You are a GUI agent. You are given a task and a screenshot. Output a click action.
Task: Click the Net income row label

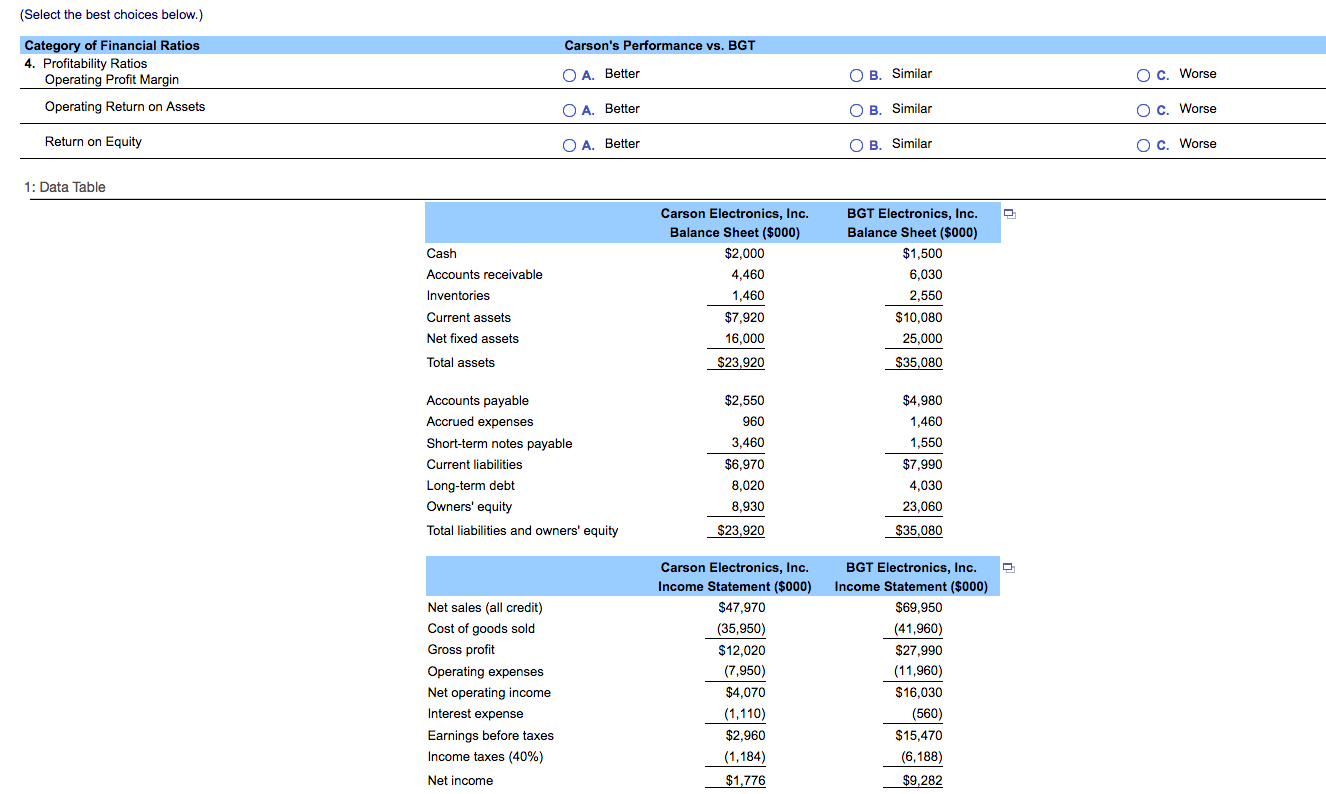pos(460,780)
